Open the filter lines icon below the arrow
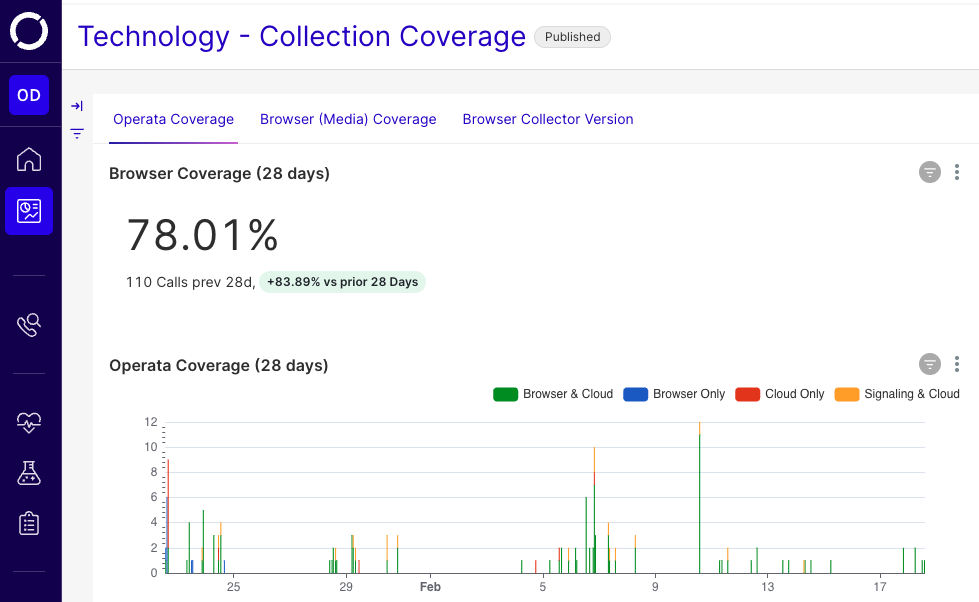 coord(77,133)
